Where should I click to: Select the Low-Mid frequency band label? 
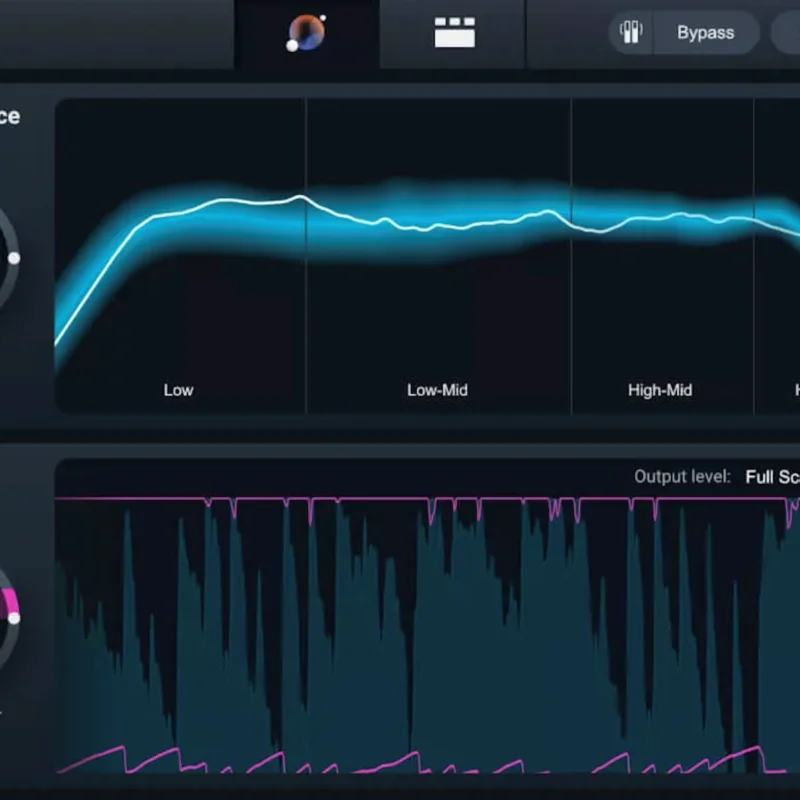(437, 390)
